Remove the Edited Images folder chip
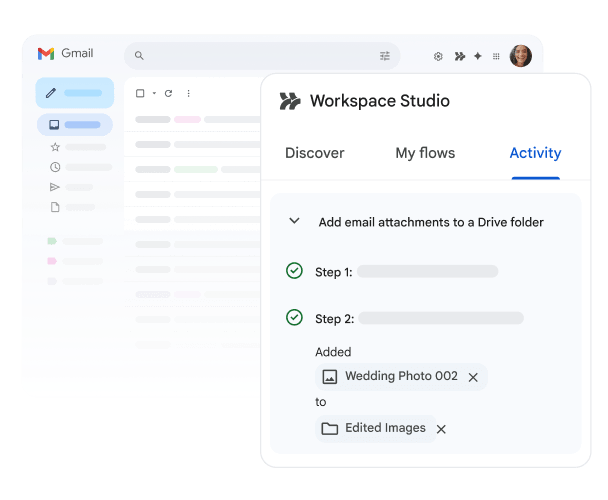 (x=441, y=429)
